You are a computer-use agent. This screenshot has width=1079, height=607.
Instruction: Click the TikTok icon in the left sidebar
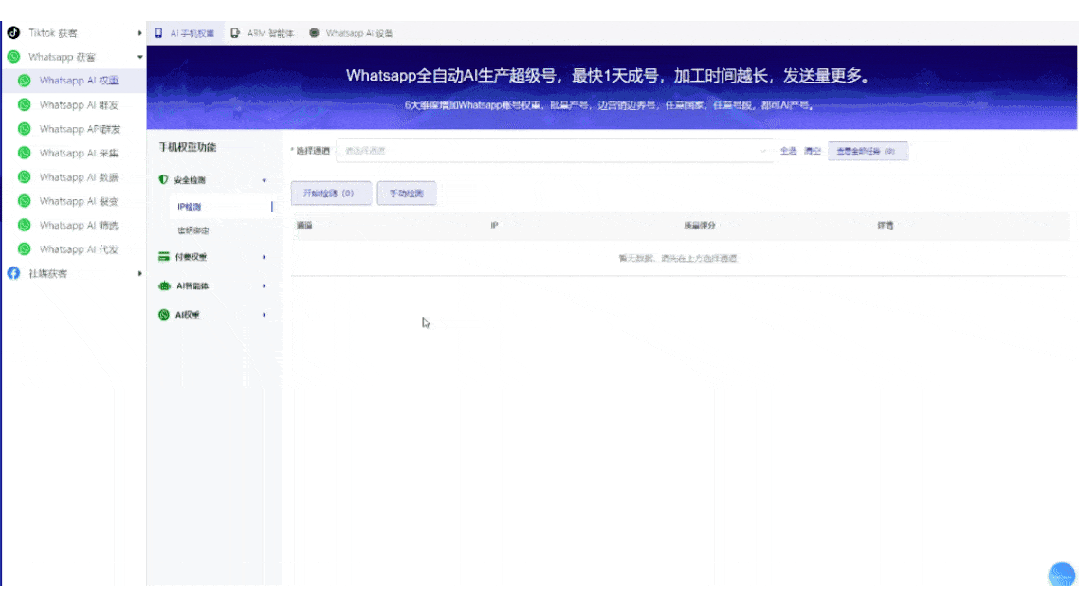pos(13,31)
